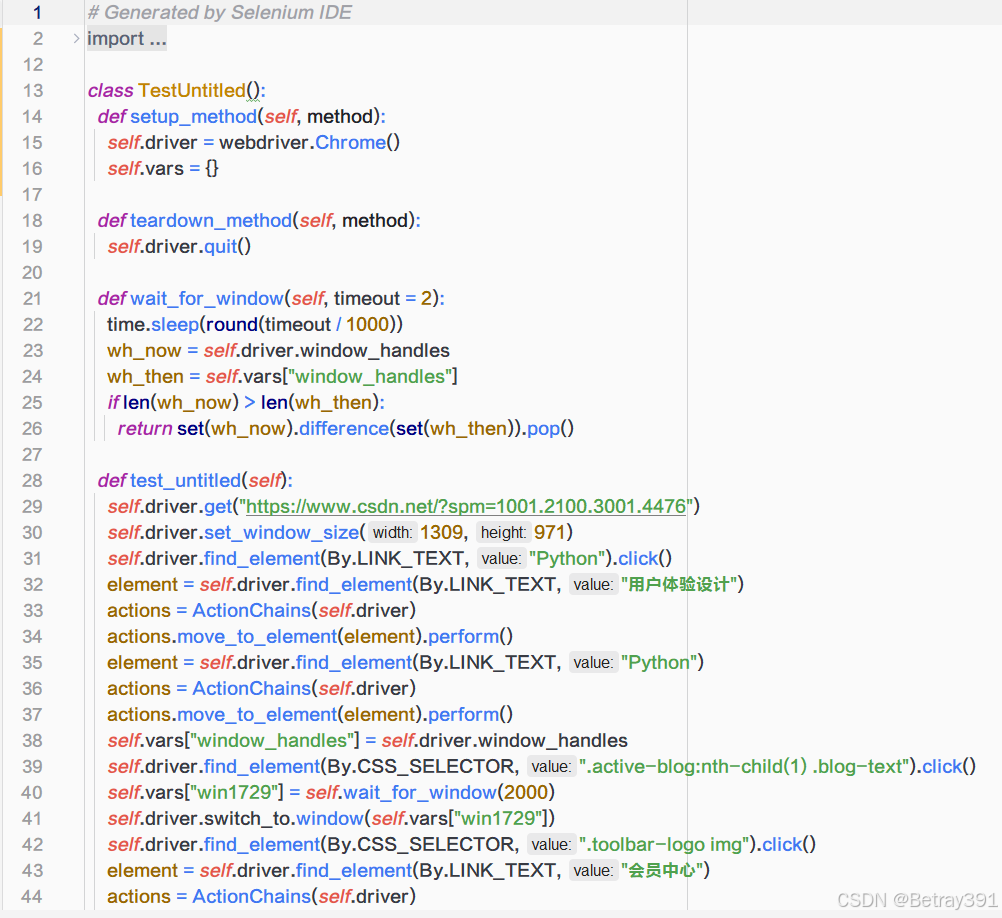Click "self.vars = {}" on line 16

pyautogui.click(x=163, y=169)
